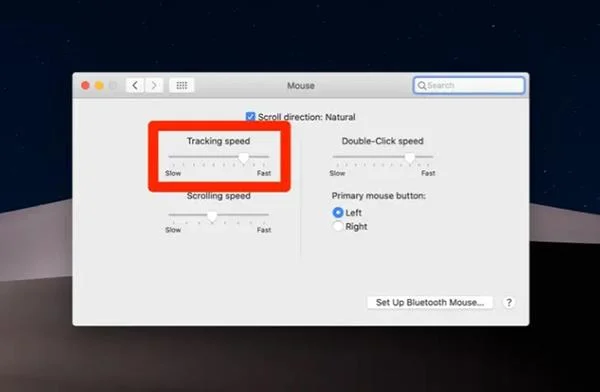The image size is (600, 392).
Task: Minimize the Mouse window with yellow button
Action: [x=99, y=85]
